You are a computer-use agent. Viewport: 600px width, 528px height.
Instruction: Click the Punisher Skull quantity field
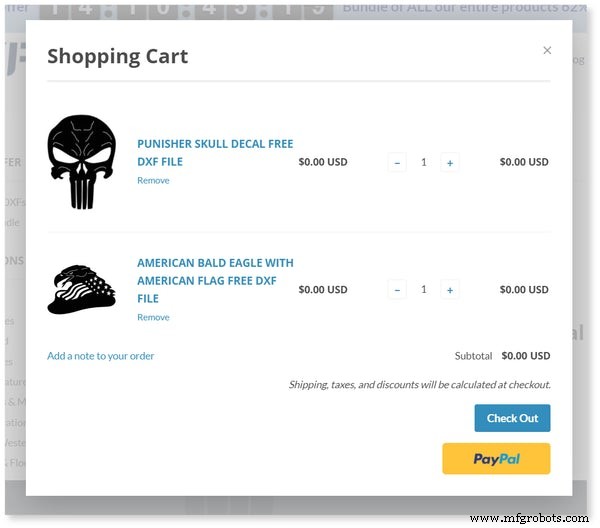(x=423, y=162)
